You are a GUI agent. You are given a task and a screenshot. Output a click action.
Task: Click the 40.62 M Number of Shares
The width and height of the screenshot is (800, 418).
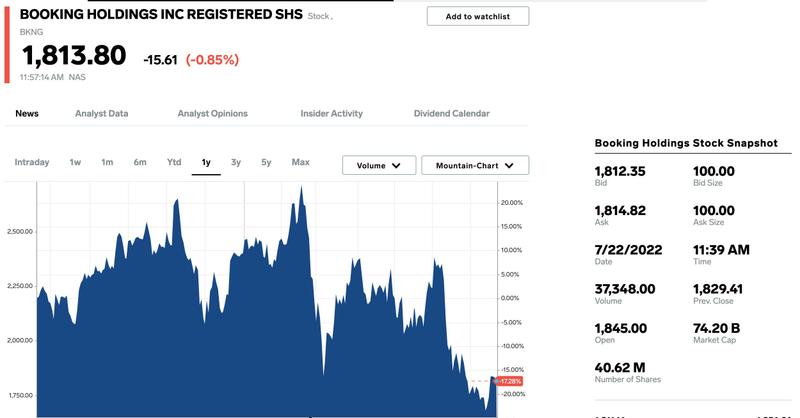620,367
